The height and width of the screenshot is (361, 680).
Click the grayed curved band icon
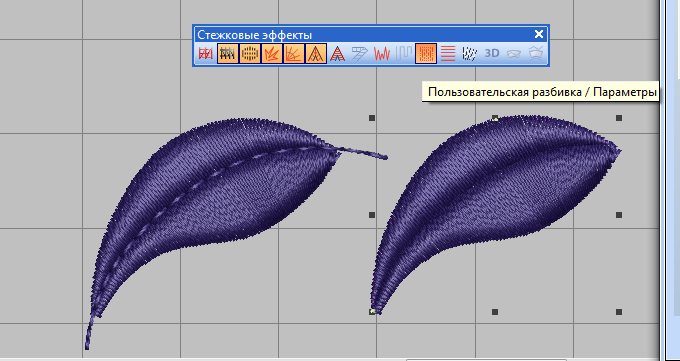(514, 54)
